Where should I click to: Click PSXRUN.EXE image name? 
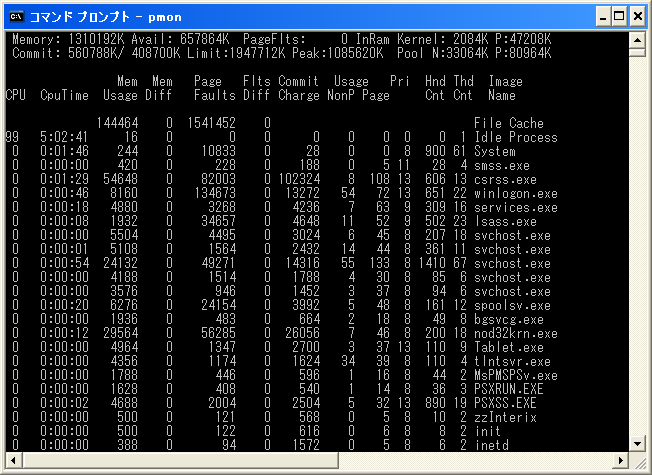[509, 389]
